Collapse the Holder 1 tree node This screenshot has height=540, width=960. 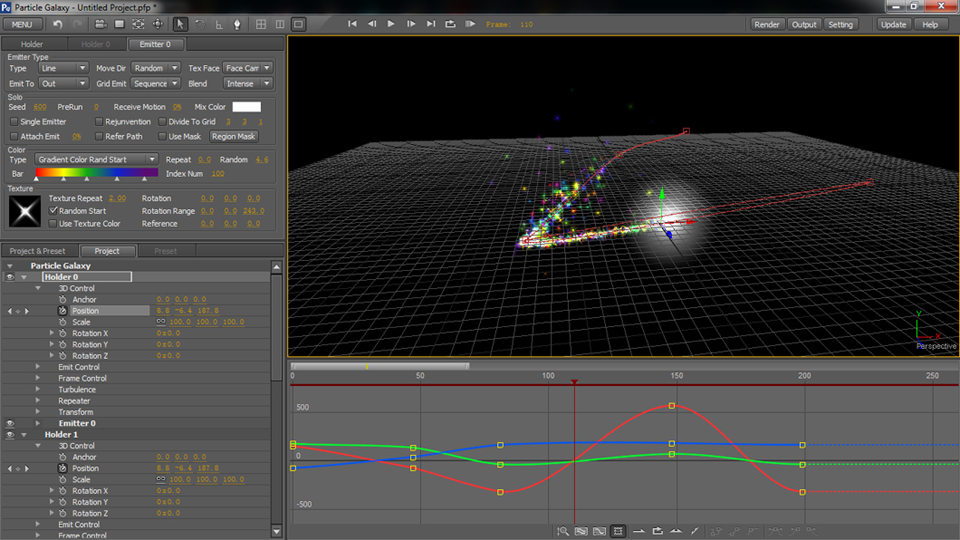(x=24, y=435)
